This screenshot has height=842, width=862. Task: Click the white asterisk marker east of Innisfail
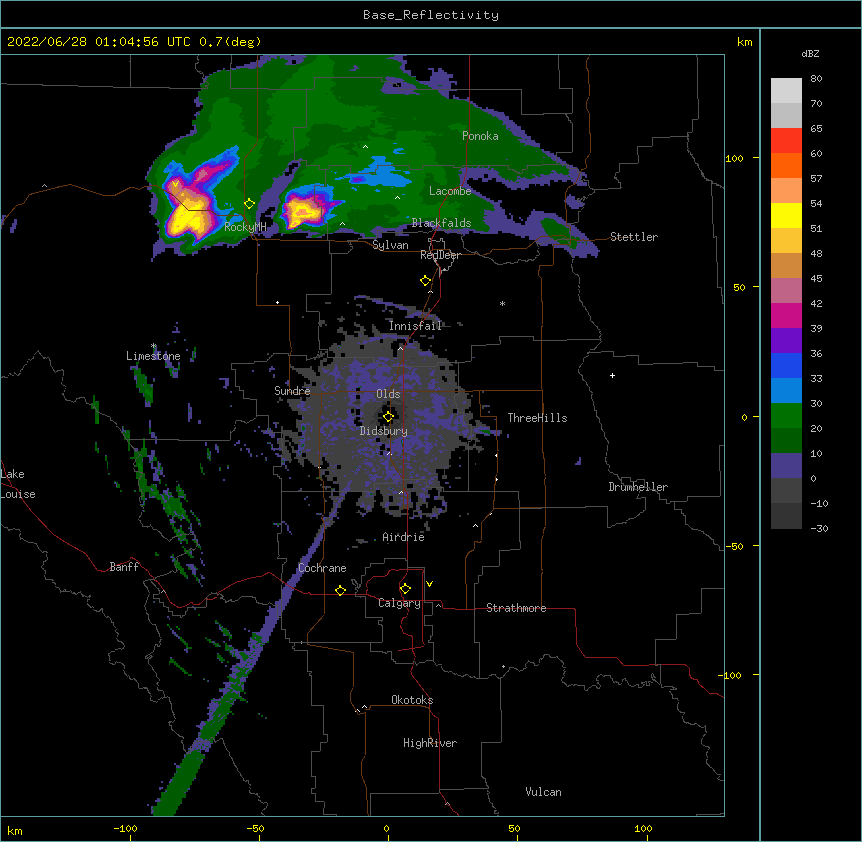coord(502,303)
